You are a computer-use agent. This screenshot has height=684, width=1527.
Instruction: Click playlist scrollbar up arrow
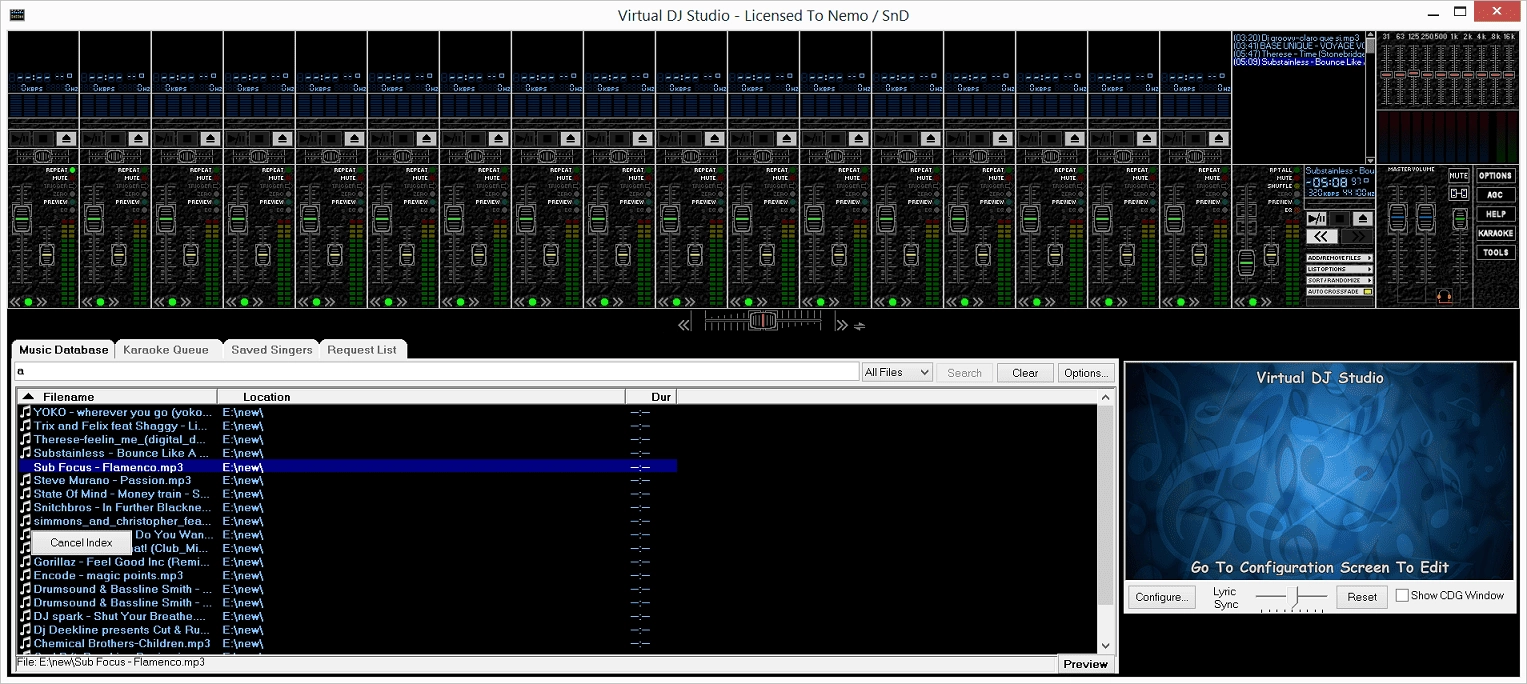(1370, 34)
